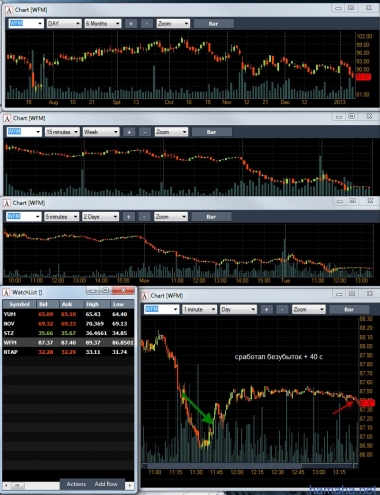Click the Symbol column header in WatchList
Image resolution: width=380 pixels, height=495 pixels.
[x=19, y=304]
